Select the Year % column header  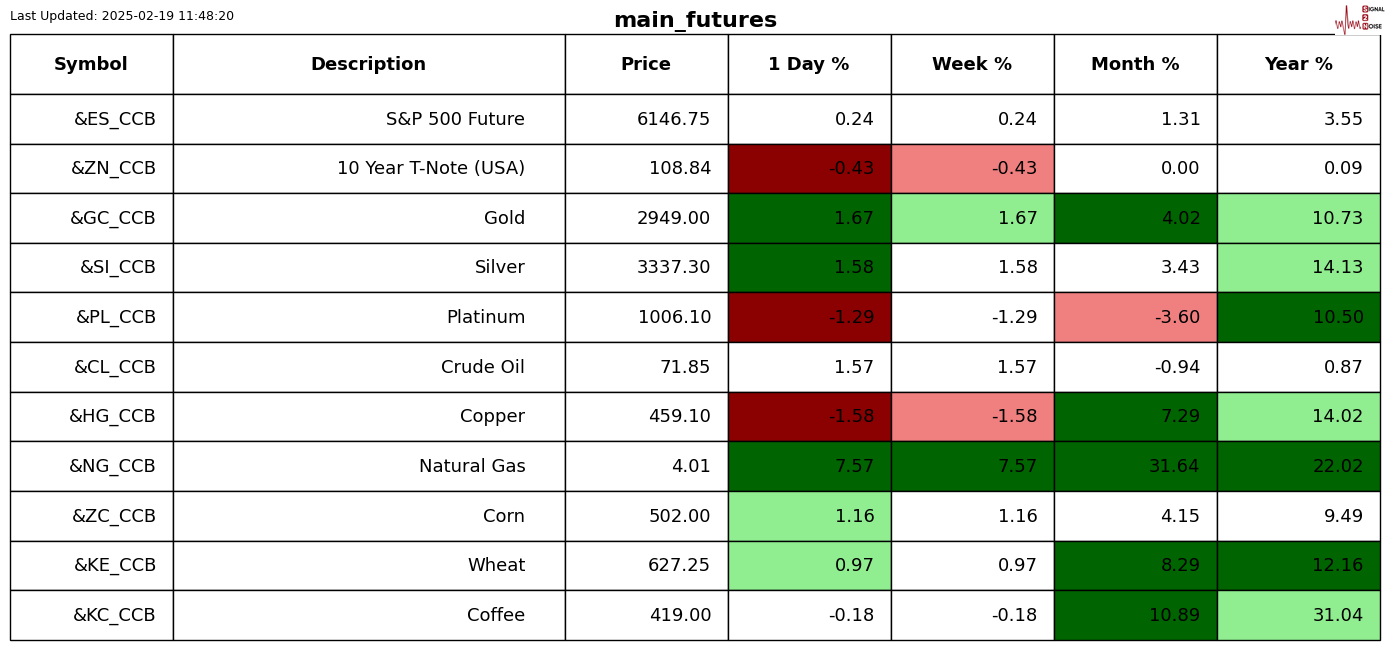point(1298,65)
